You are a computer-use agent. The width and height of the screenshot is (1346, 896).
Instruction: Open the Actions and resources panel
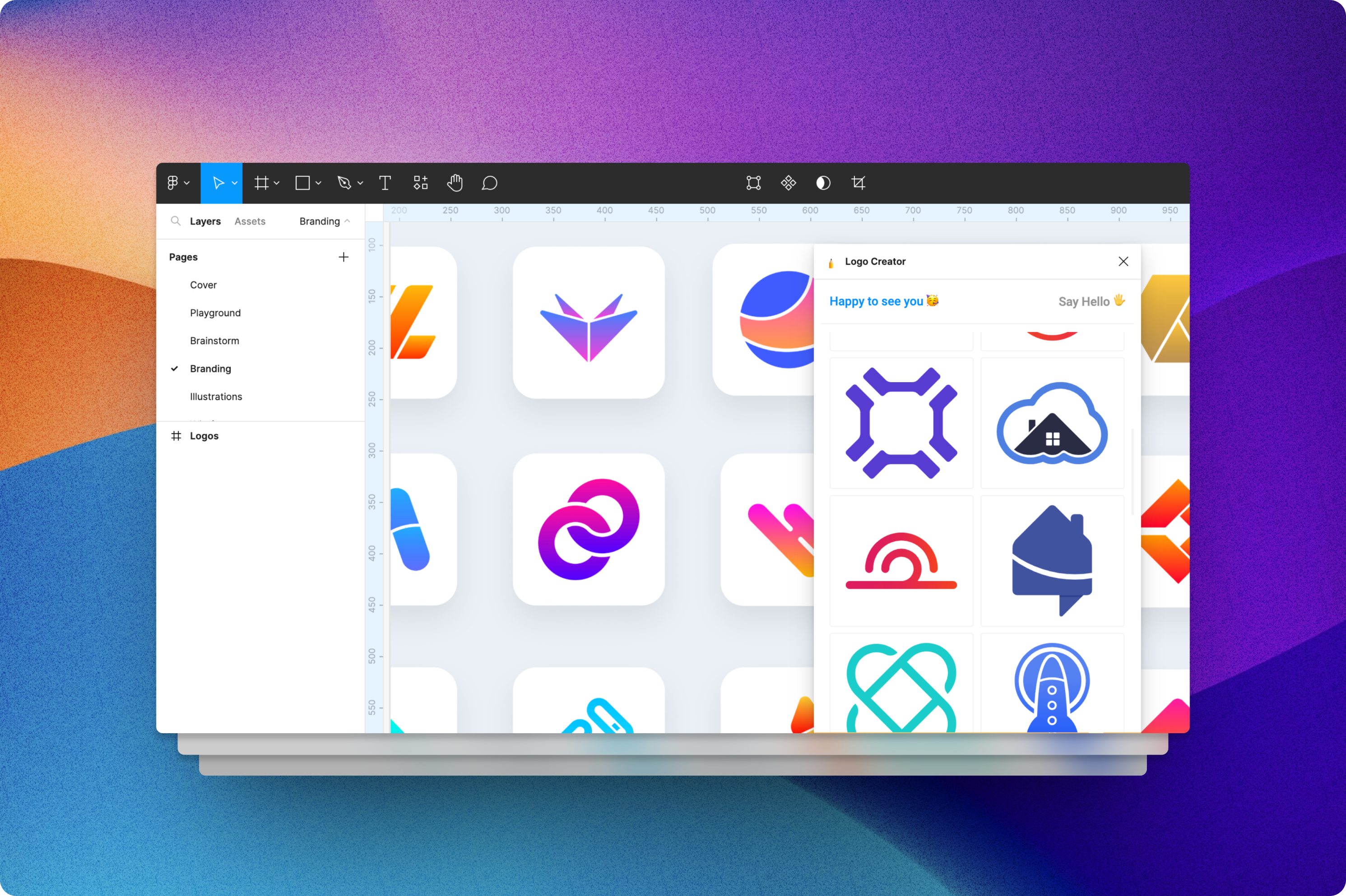pyautogui.click(x=421, y=183)
